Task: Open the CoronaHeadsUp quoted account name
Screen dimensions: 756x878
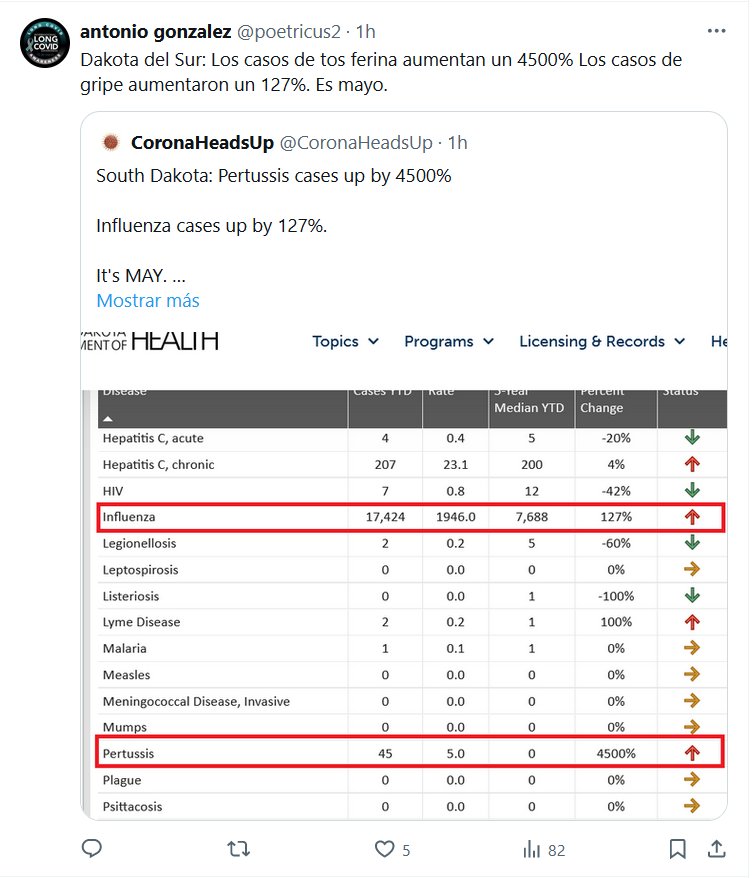Action: click(202, 143)
